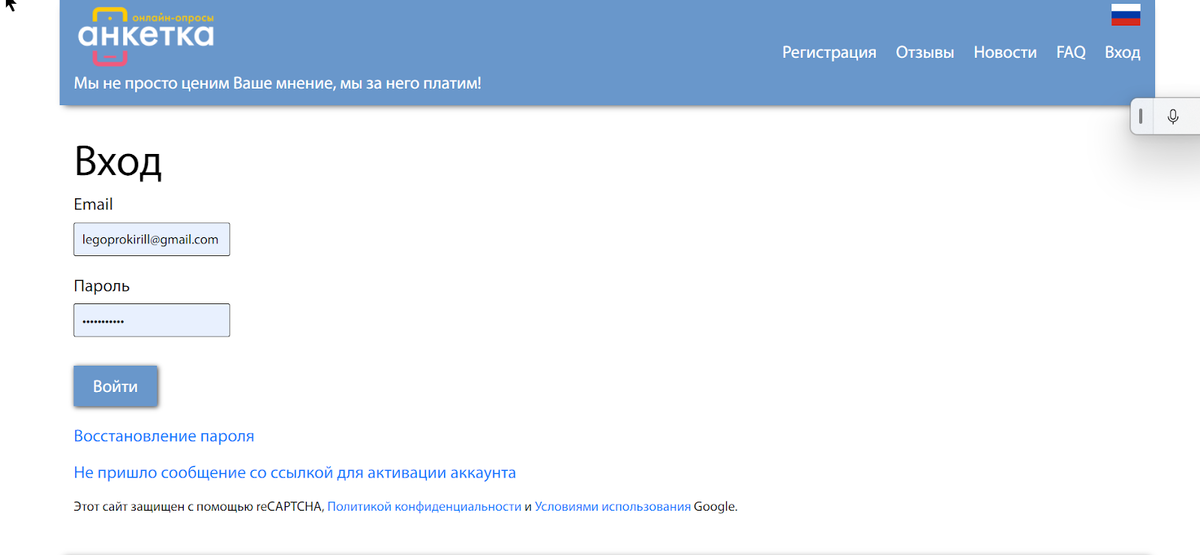1200x555 pixels.
Task: Go to the Новости section
Action: [1005, 53]
